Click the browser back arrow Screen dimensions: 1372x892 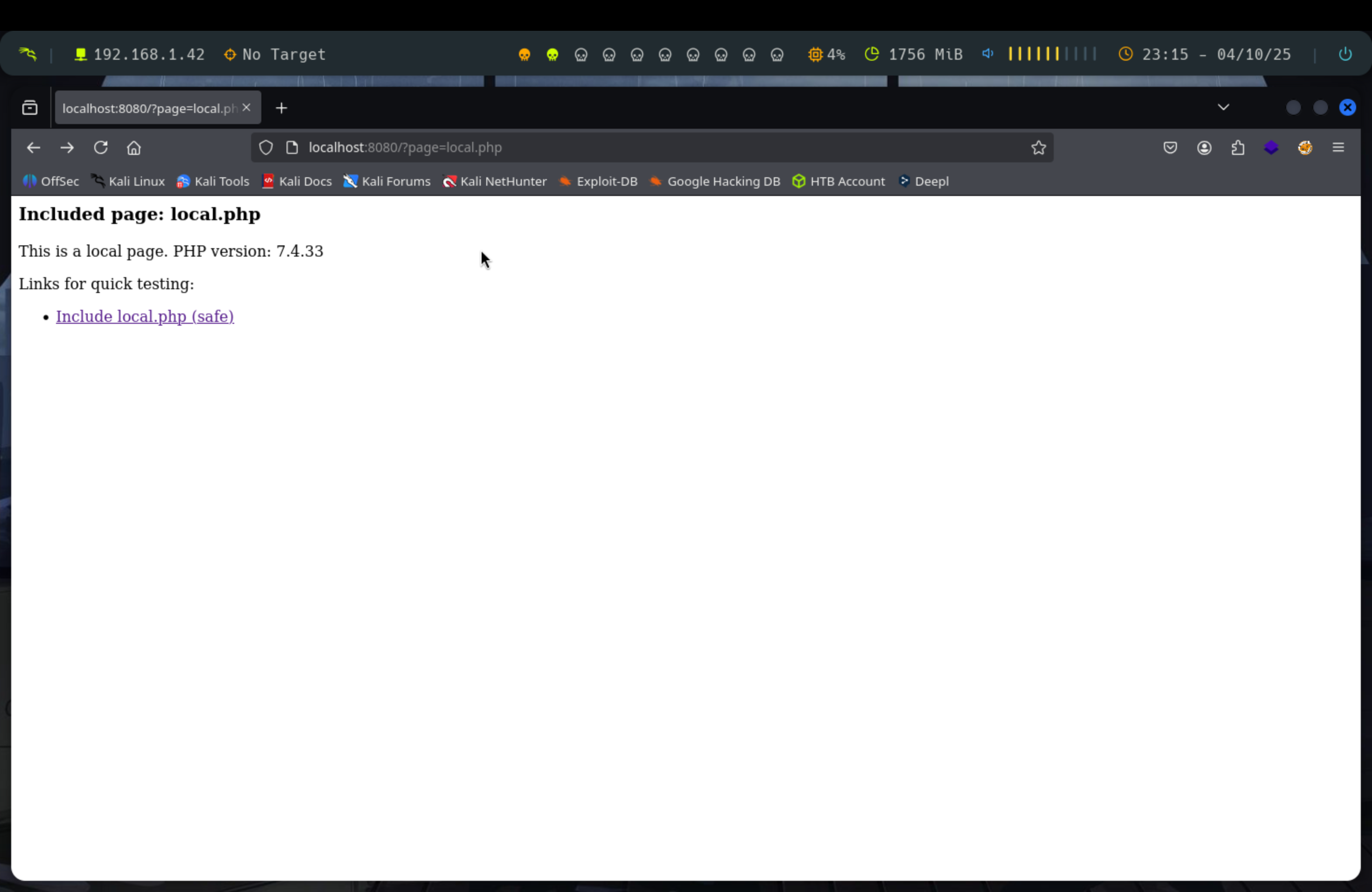(x=34, y=147)
